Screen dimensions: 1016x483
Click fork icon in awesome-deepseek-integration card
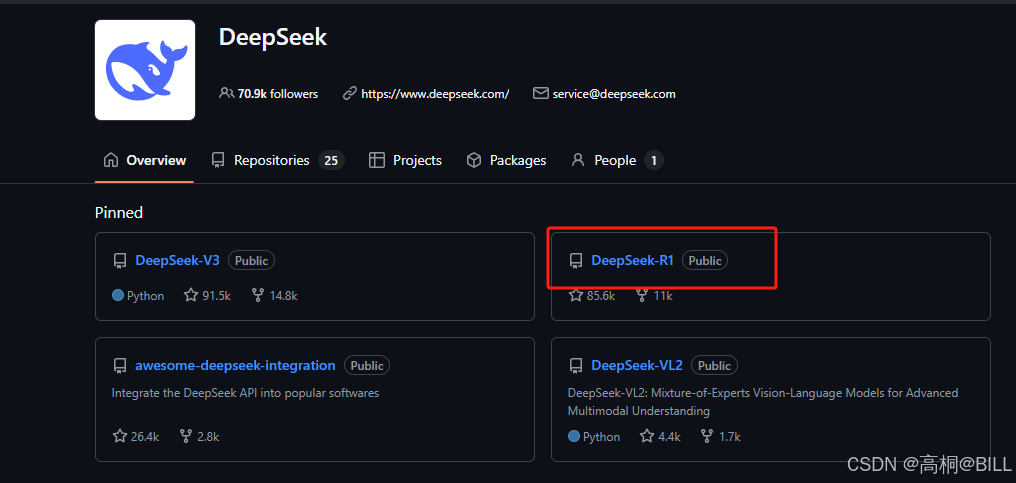tap(187, 436)
